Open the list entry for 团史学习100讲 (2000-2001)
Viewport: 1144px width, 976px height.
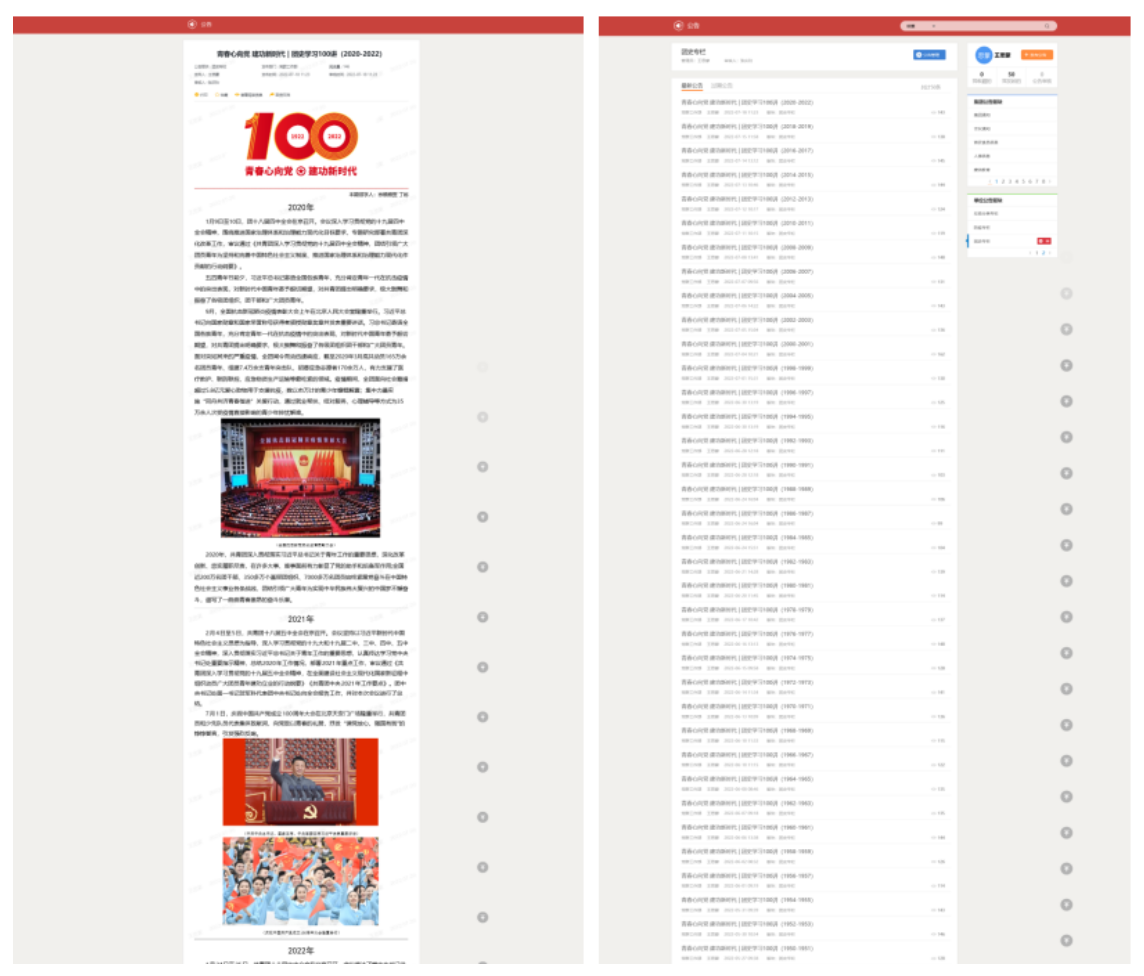[x=747, y=344]
